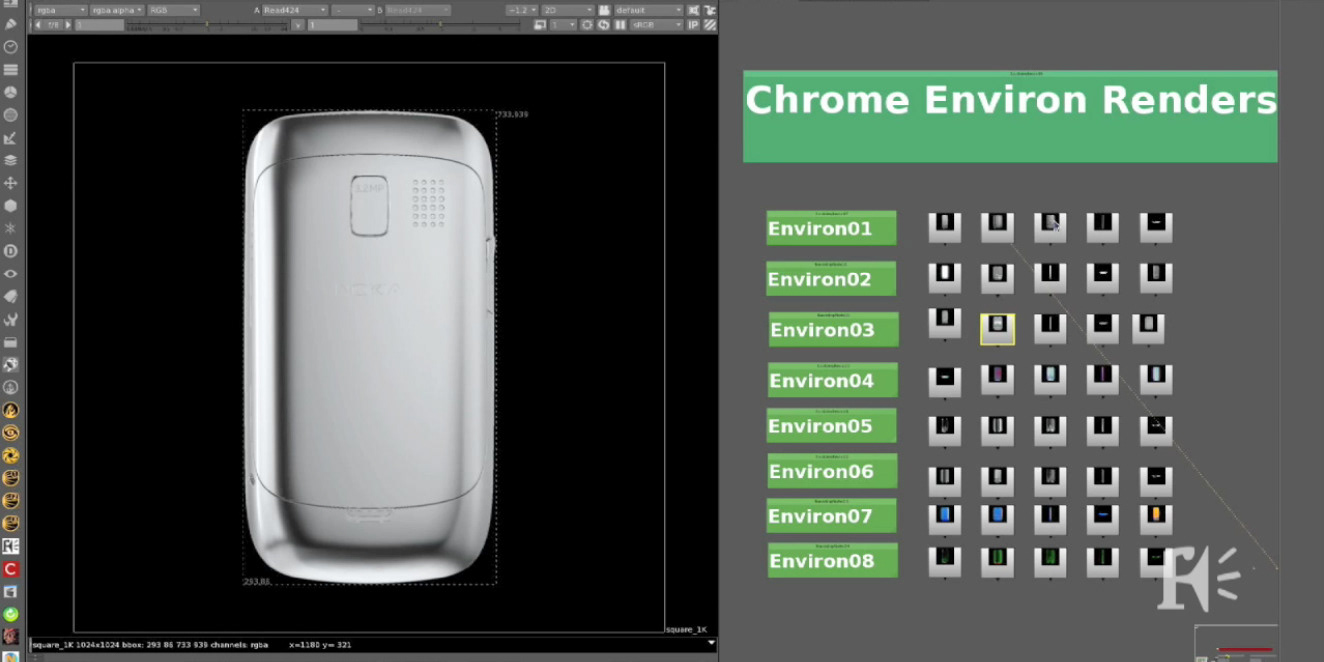The width and height of the screenshot is (1324, 662).
Task: Toggle the region of interest icon
Action: 587,24
